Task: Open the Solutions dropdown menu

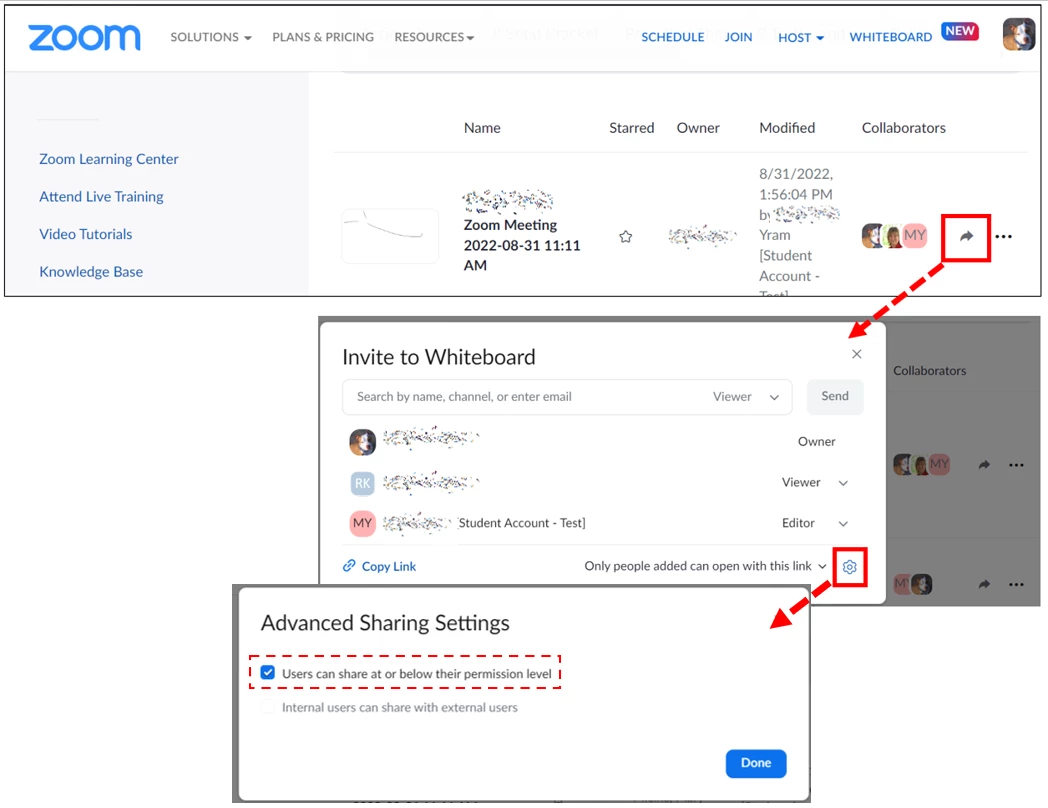Action: (x=211, y=37)
